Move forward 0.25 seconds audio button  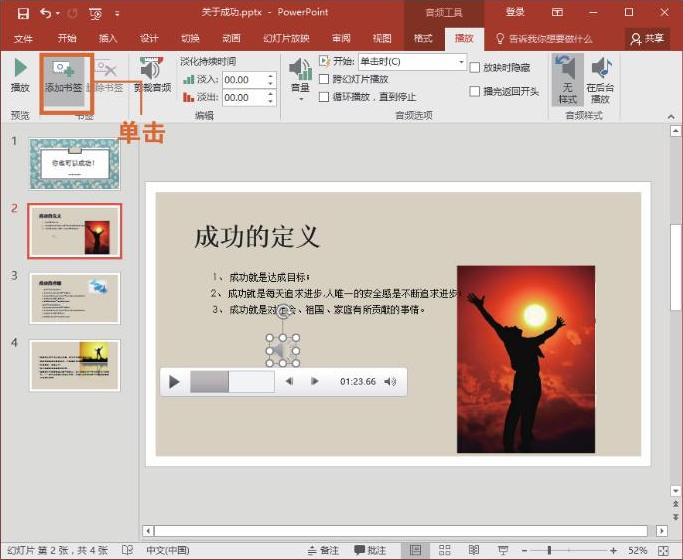[x=314, y=381]
